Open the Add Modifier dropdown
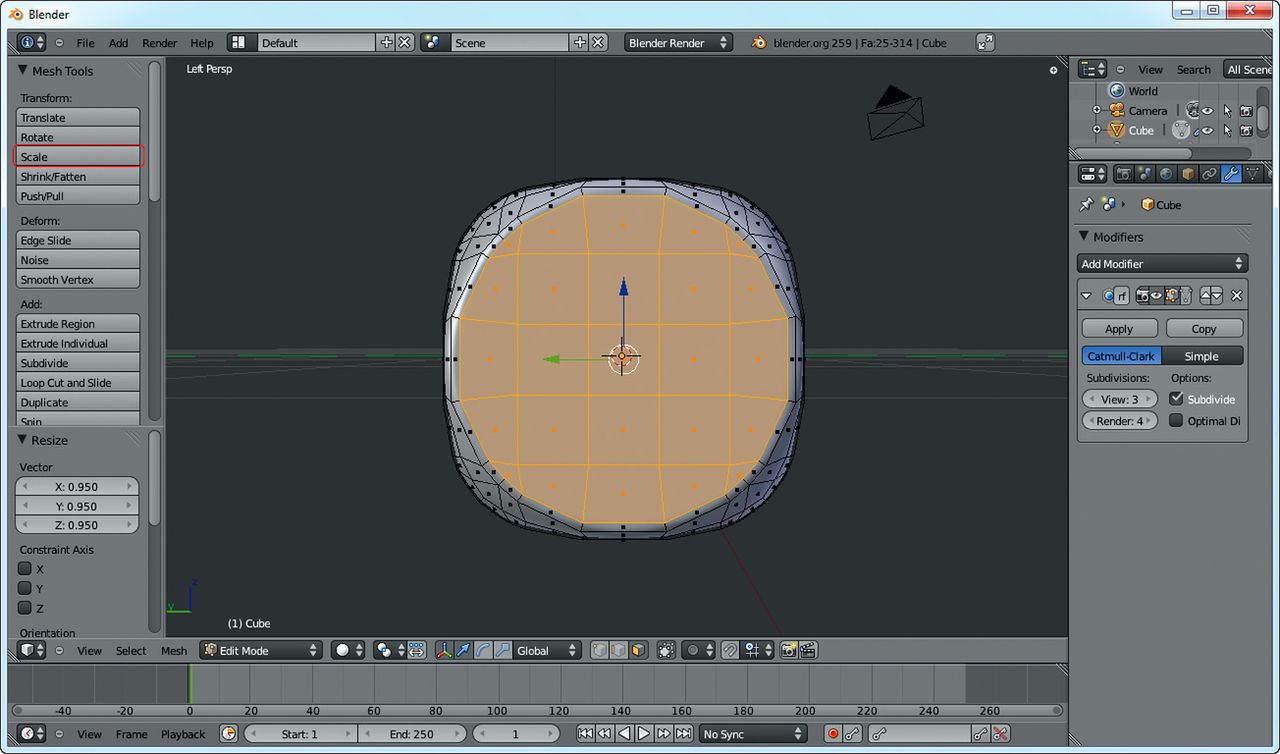This screenshot has width=1280, height=754. pyautogui.click(x=1163, y=264)
